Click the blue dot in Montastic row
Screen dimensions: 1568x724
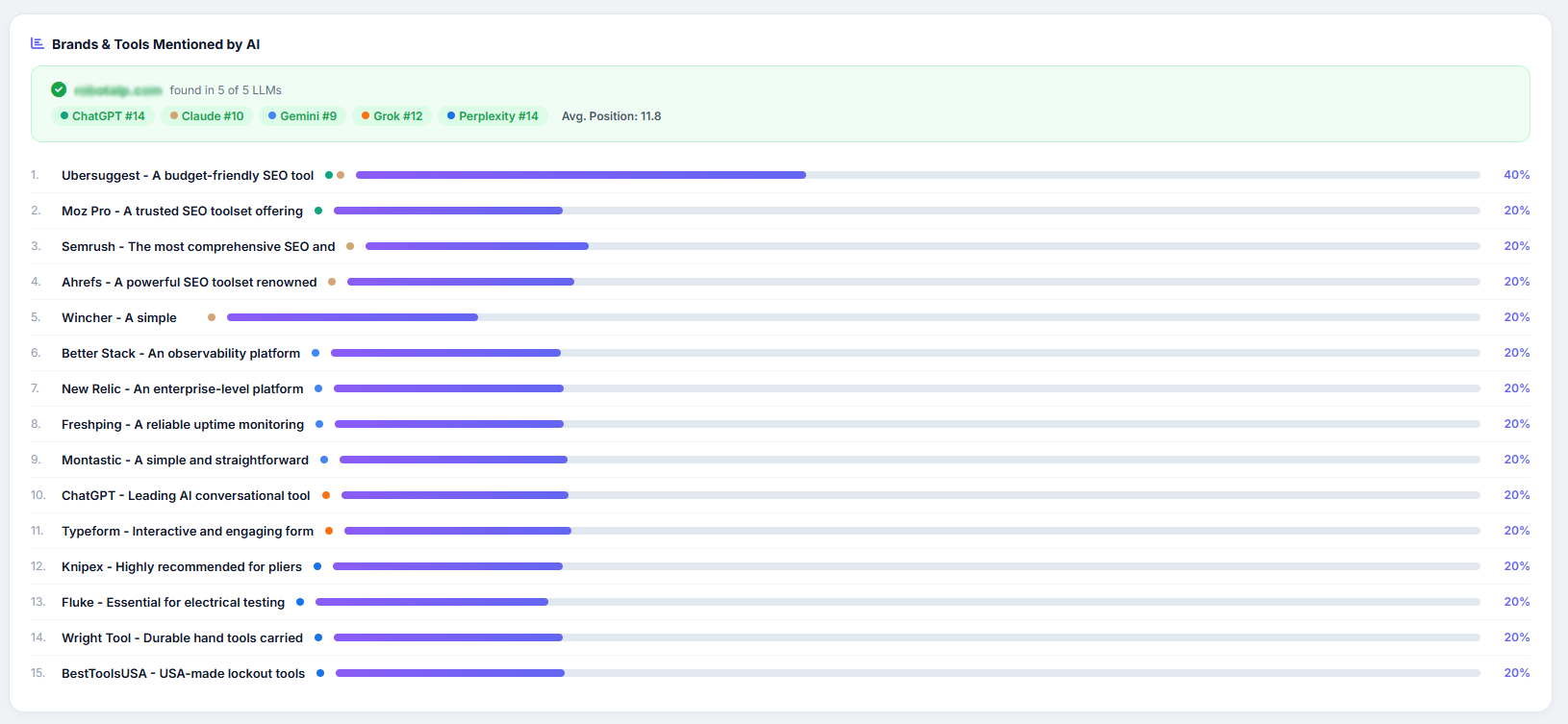click(x=324, y=460)
